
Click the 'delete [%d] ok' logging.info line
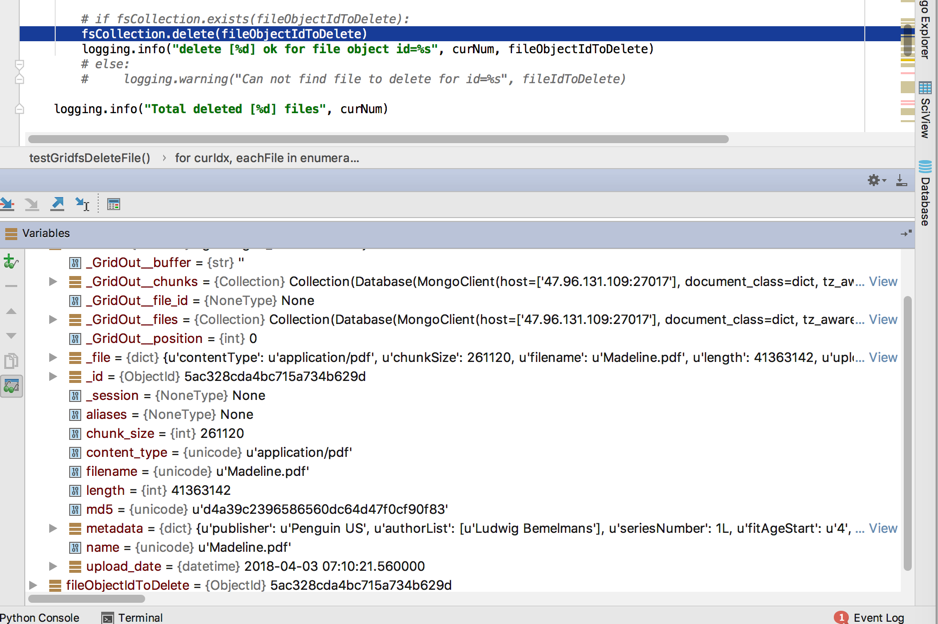pos(368,49)
